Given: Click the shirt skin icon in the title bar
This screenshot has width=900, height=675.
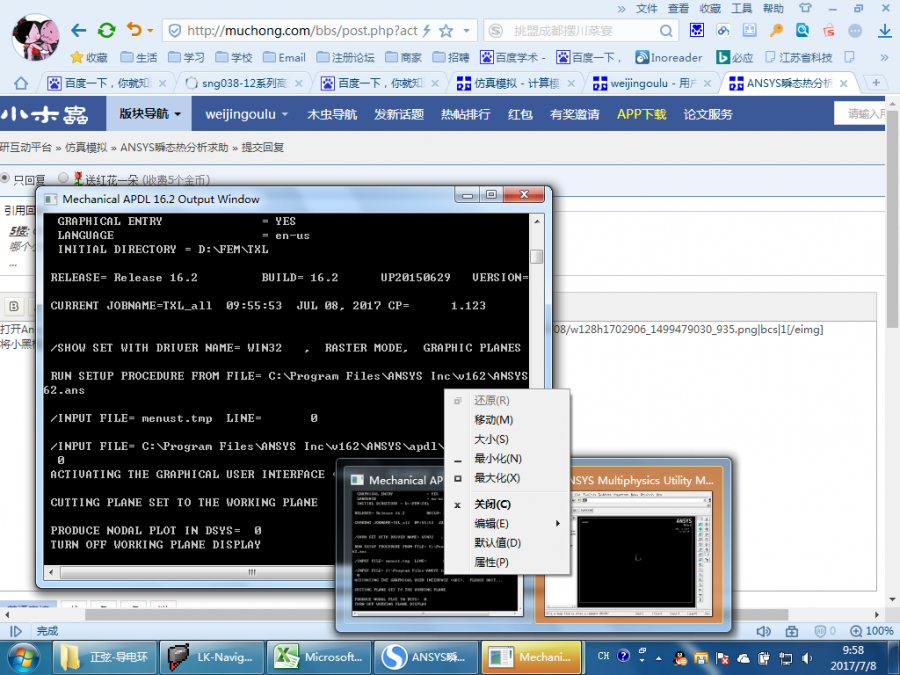Looking at the screenshot, I should click(x=805, y=8).
